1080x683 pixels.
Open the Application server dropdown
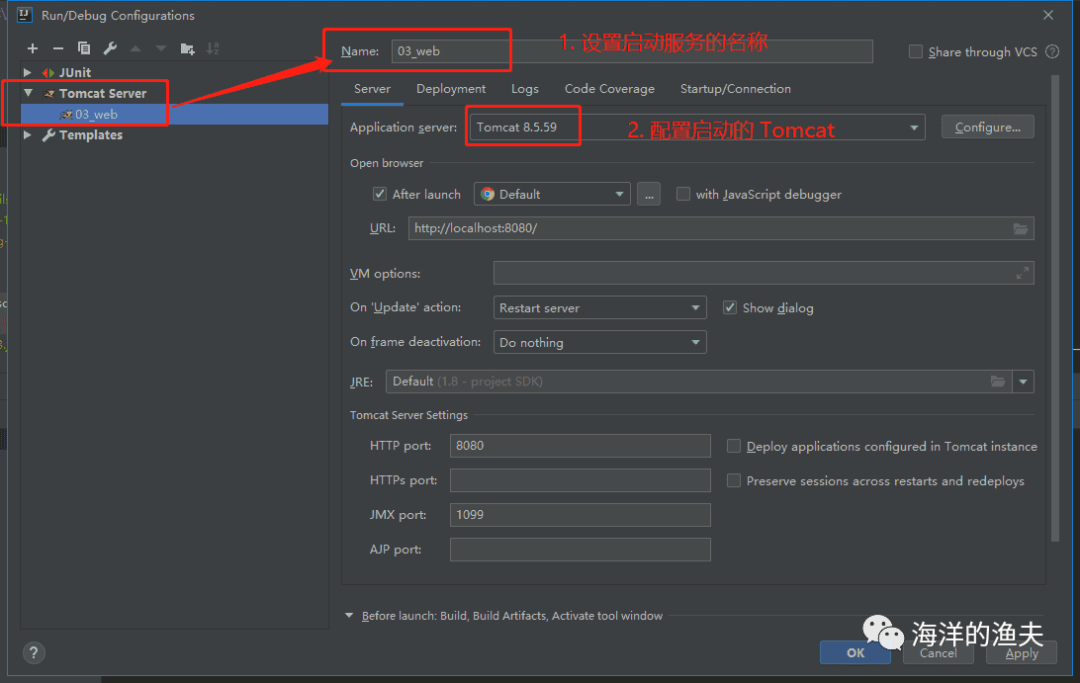913,127
